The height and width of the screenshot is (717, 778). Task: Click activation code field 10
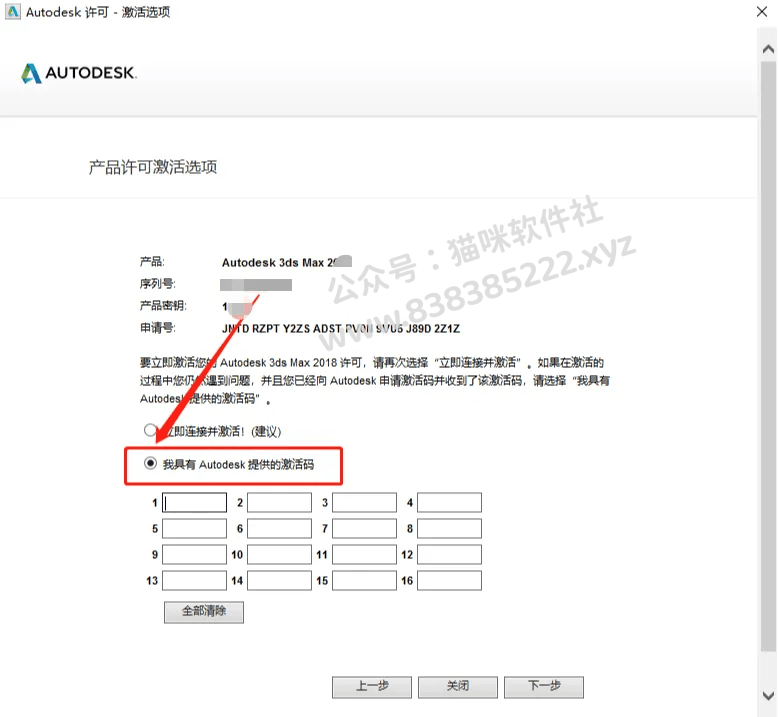point(279,554)
